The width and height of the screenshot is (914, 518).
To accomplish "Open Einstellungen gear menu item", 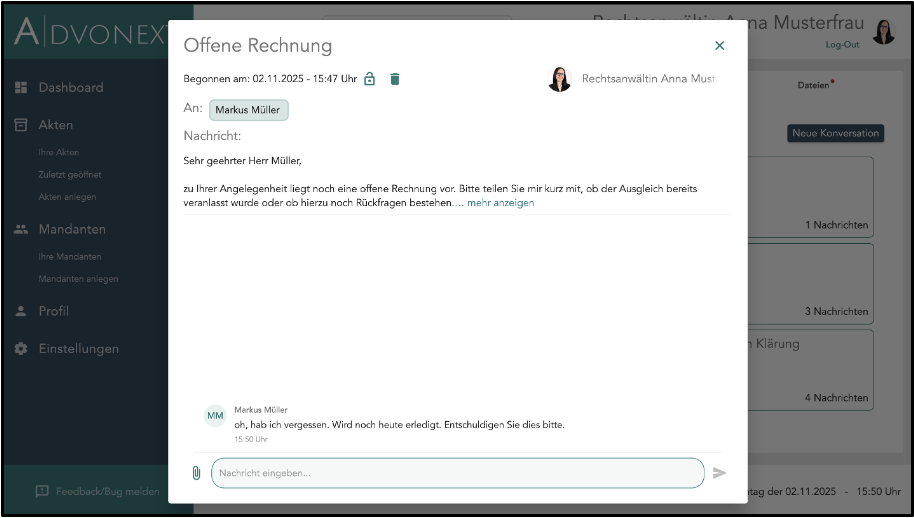I will point(78,349).
